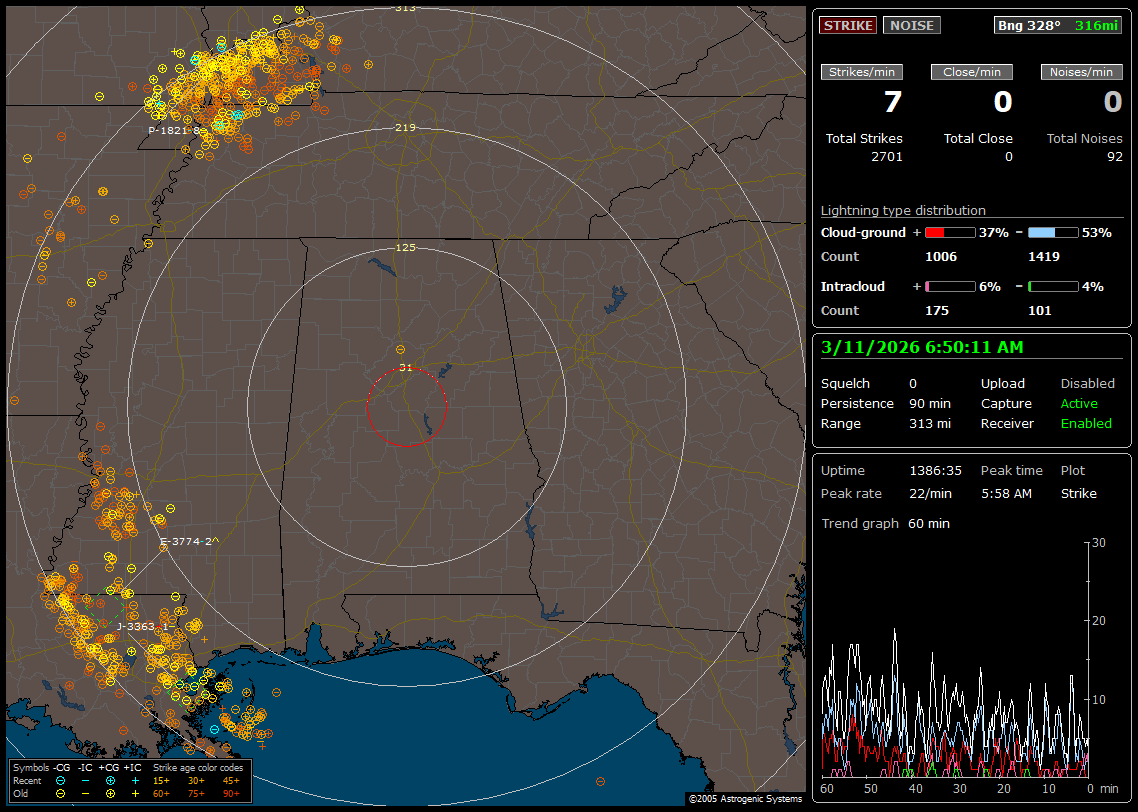
Task: Click the recent -IC cyan dash symbol
Action: (85, 780)
